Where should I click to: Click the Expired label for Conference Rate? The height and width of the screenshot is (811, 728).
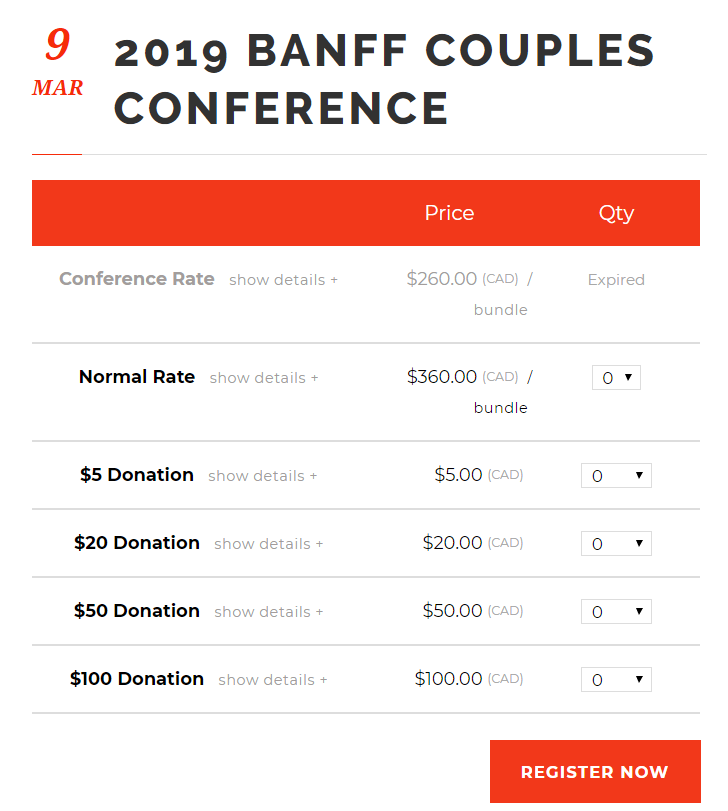(x=616, y=280)
